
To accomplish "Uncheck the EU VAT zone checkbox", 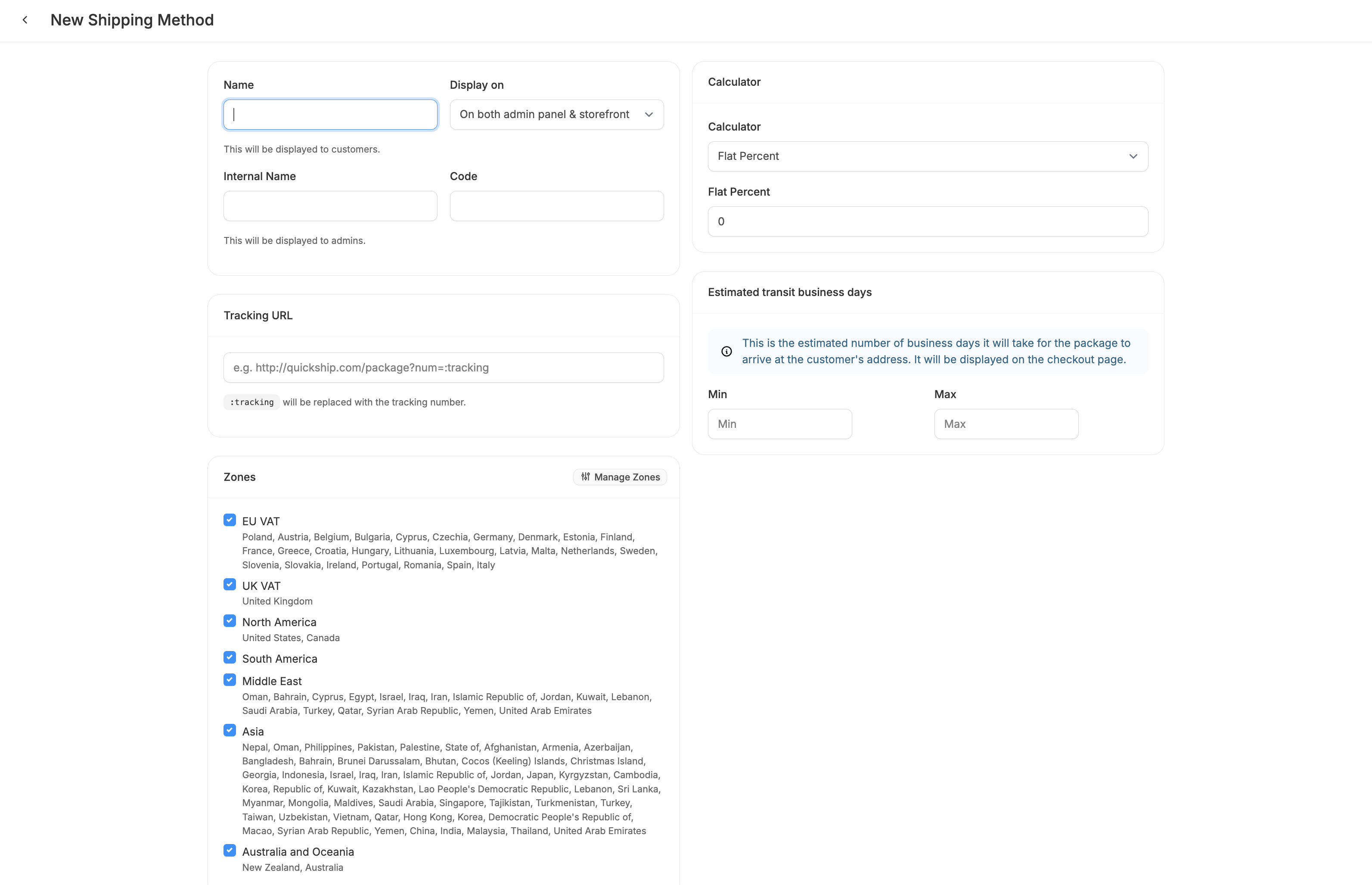I will [230, 520].
